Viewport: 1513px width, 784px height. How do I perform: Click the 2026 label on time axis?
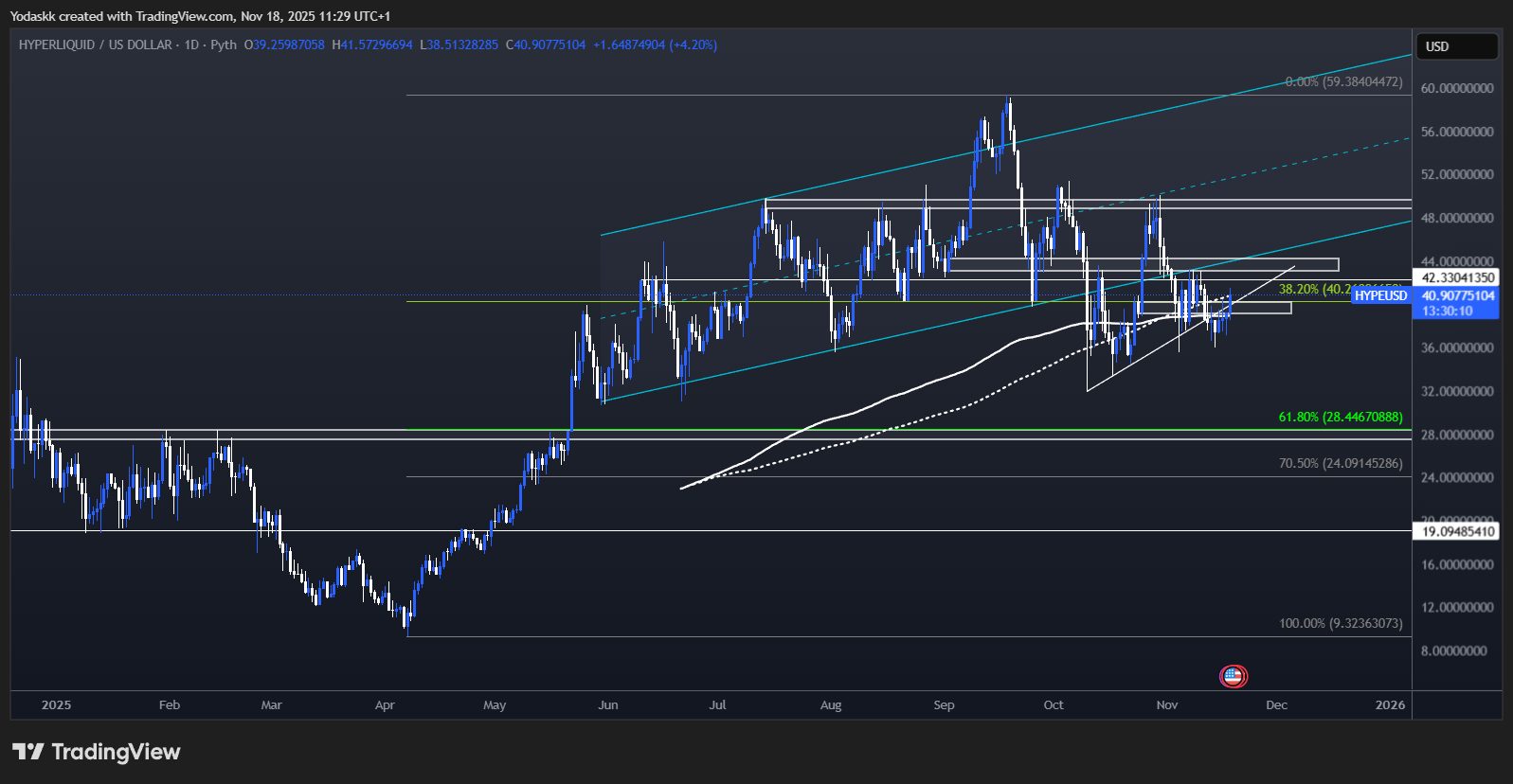pyautogui.click(x=1390, y=705)
